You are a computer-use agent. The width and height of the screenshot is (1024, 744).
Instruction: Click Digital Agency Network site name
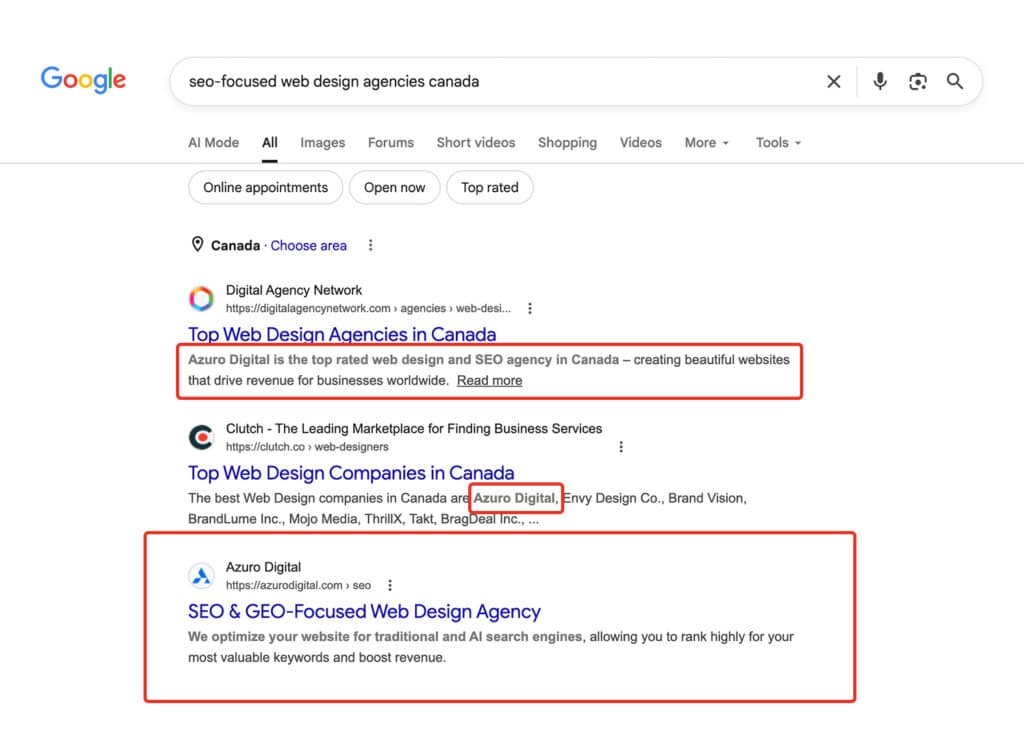click(294, 290)
